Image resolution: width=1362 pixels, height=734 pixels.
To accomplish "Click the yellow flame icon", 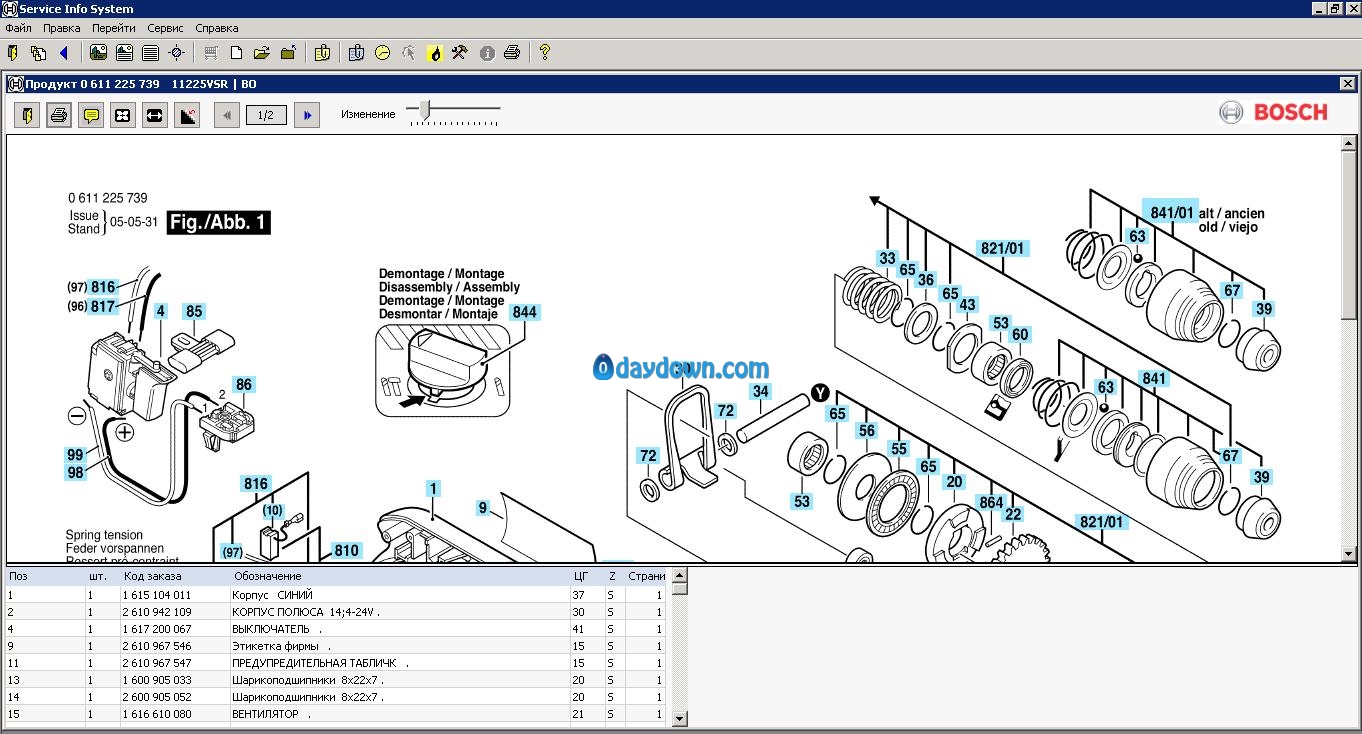I will 434,53.
